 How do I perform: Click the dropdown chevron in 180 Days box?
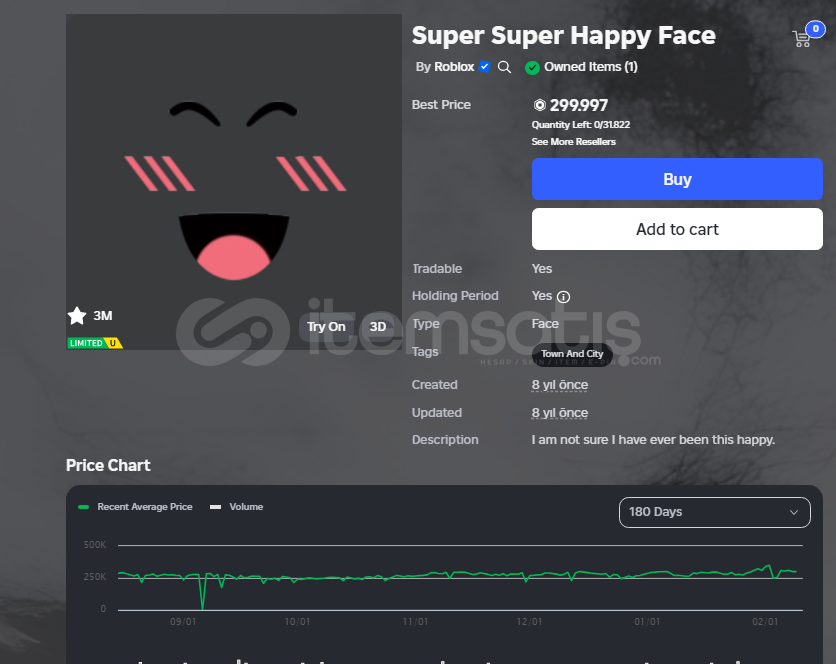(793, 513)
